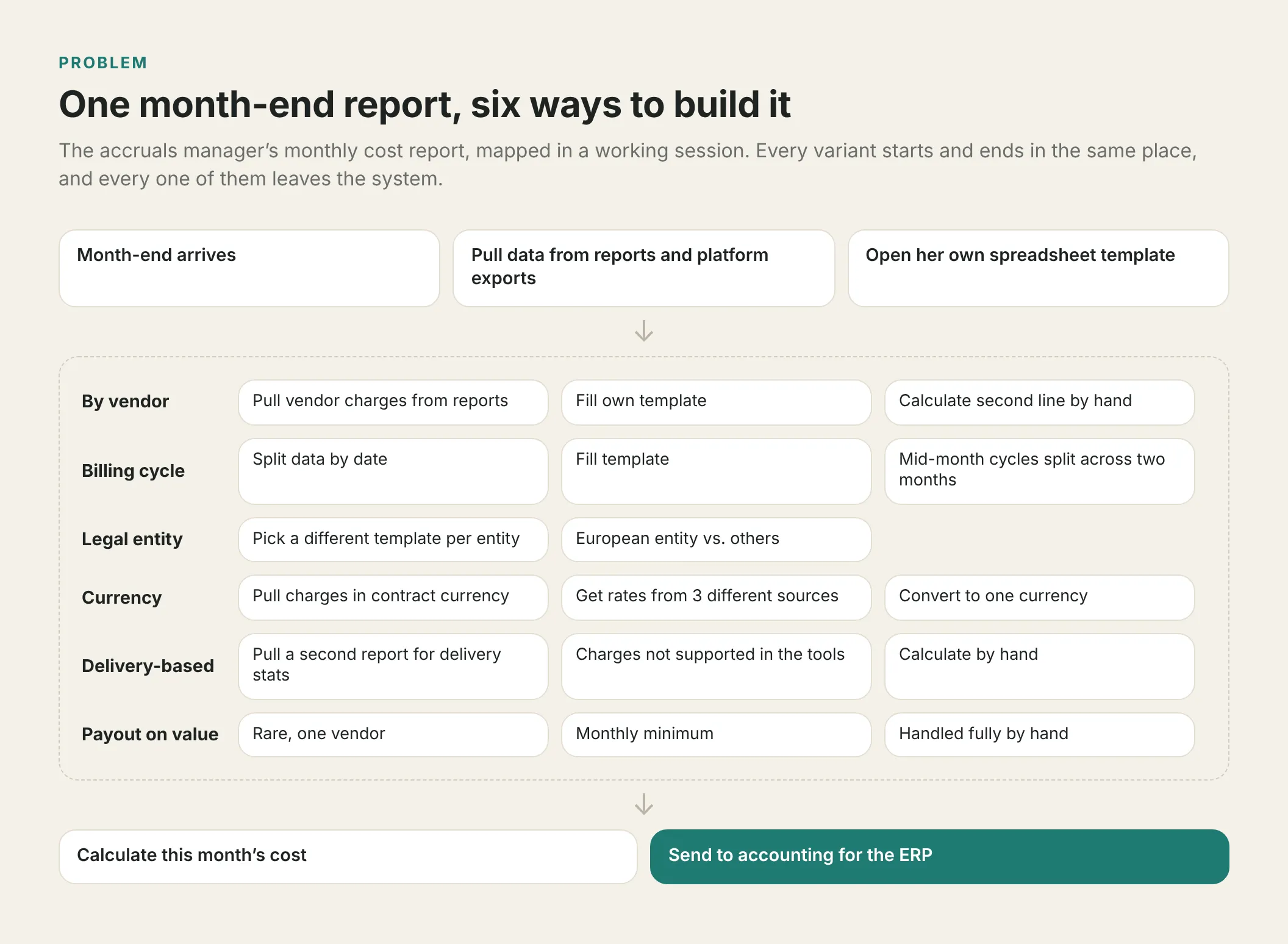Select the 'Legal entity' row label
This screenshot has width=1288, height=944.
(132, 539)
